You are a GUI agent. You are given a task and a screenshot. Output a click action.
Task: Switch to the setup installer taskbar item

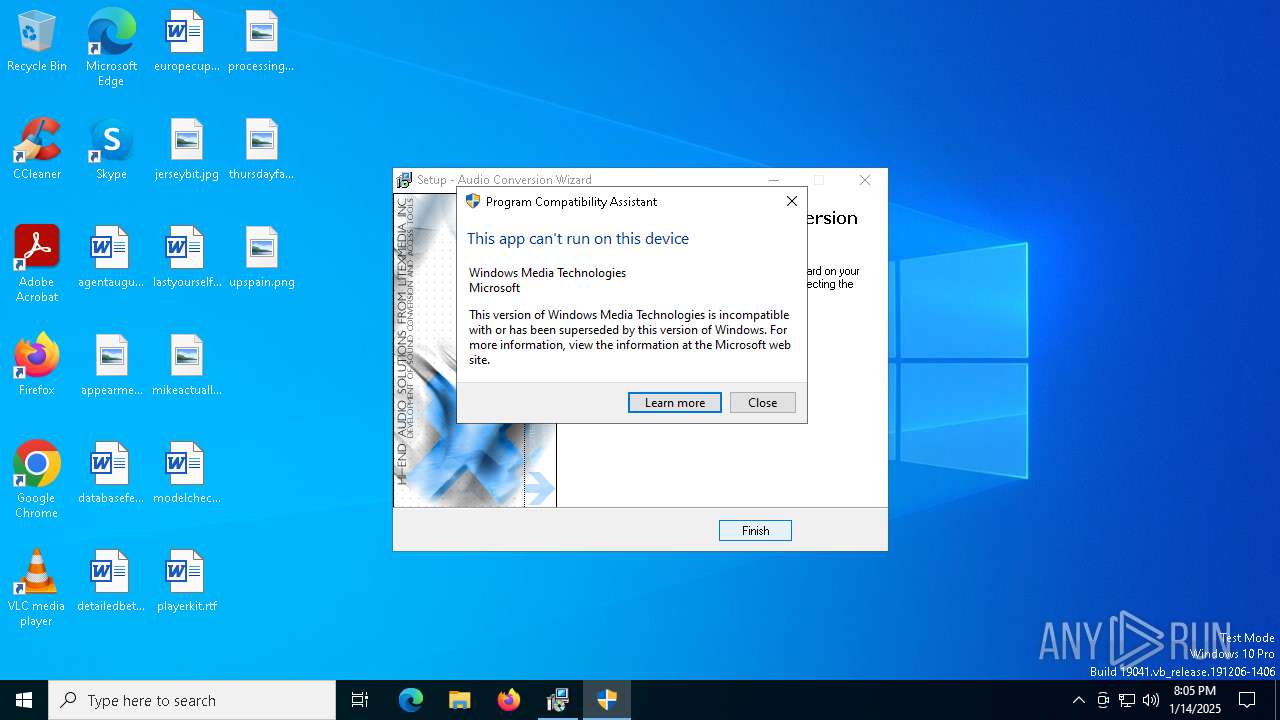coord(558,700)
